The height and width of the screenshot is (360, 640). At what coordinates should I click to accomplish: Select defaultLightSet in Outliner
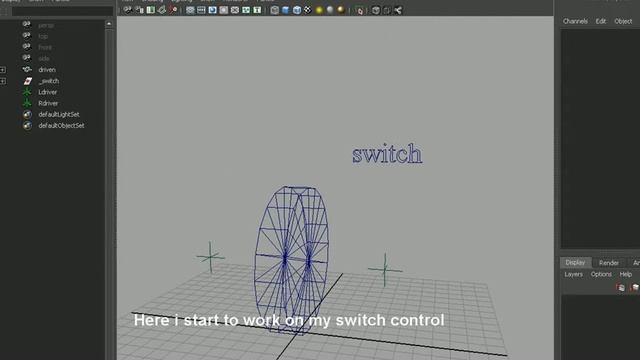[59, 114]
